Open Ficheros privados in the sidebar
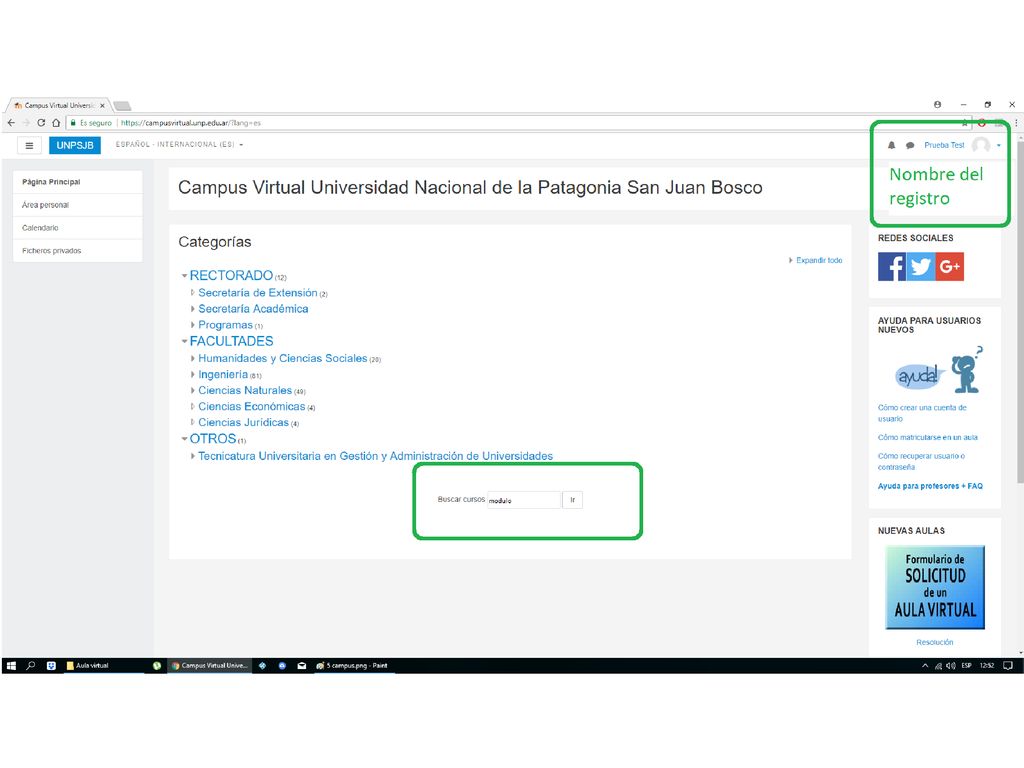This screenshot has height=768, width=1024. point(78,251)
